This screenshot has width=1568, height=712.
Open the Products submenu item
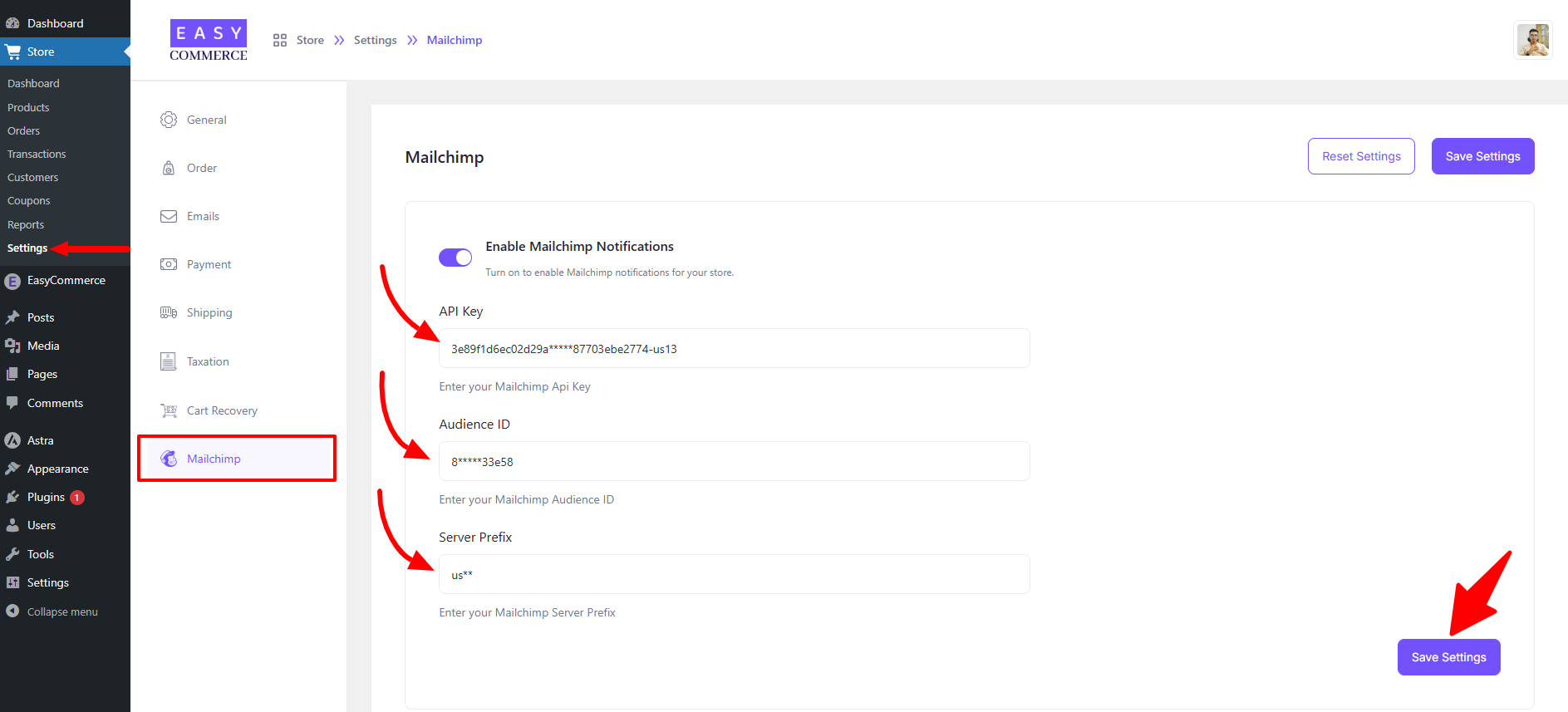pyautogui.click(x=28, y=107)
